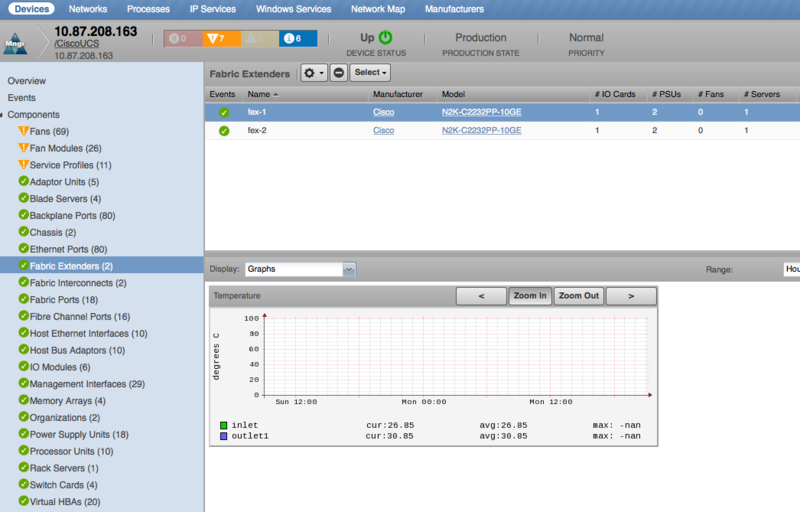Open the IP Services tab
The height and width of the screenshot is (512, 800).
[x=213, y=9]
